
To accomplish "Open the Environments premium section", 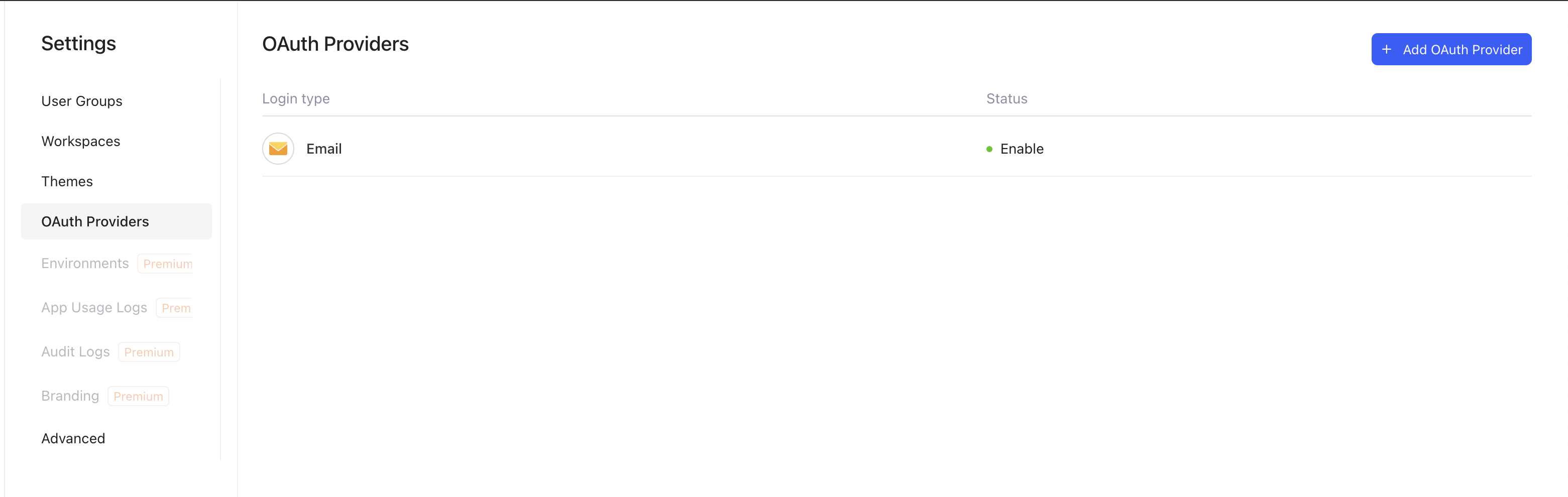I will (85, 264).
